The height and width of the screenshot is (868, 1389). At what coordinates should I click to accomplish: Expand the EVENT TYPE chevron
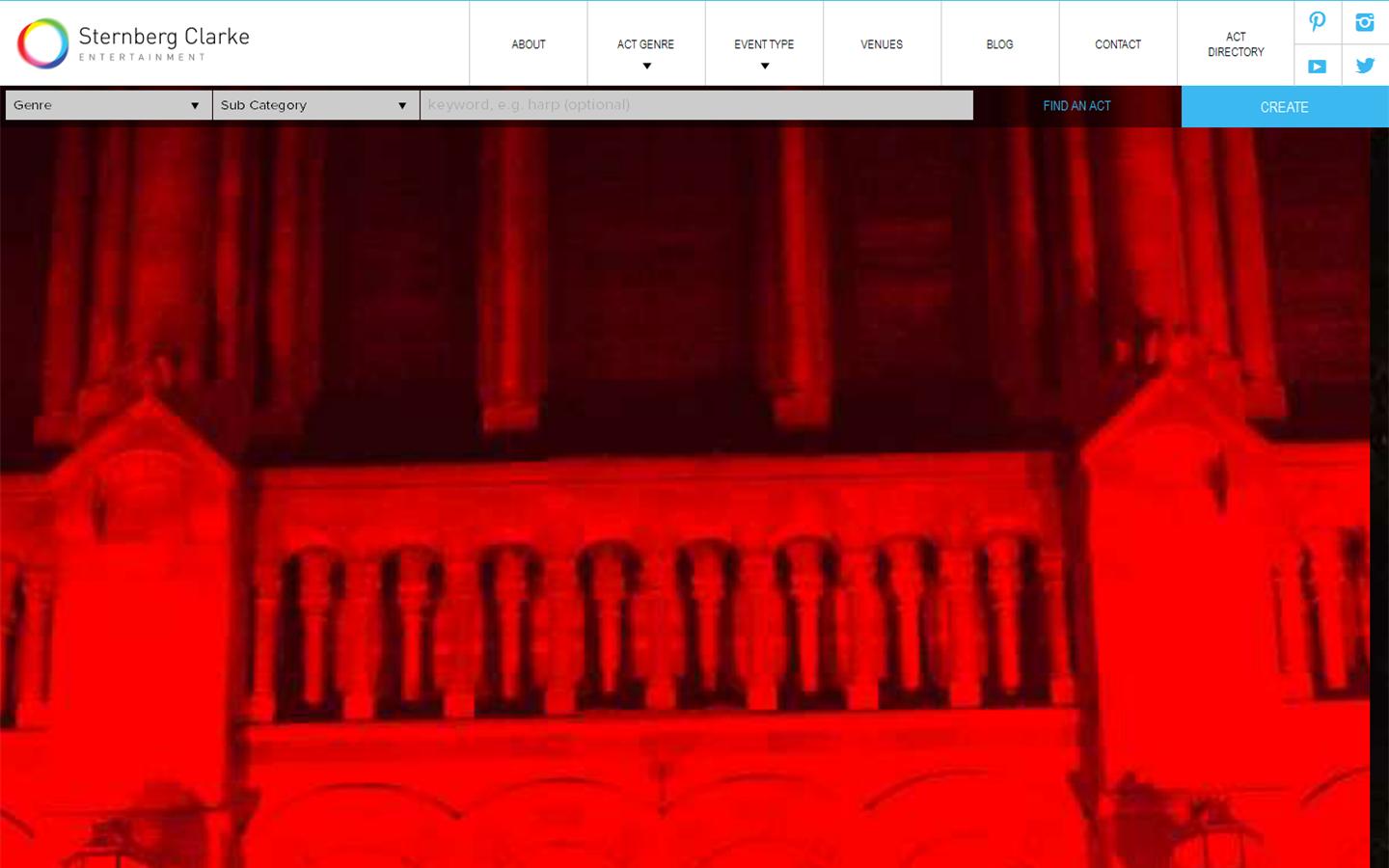(764, 66)
